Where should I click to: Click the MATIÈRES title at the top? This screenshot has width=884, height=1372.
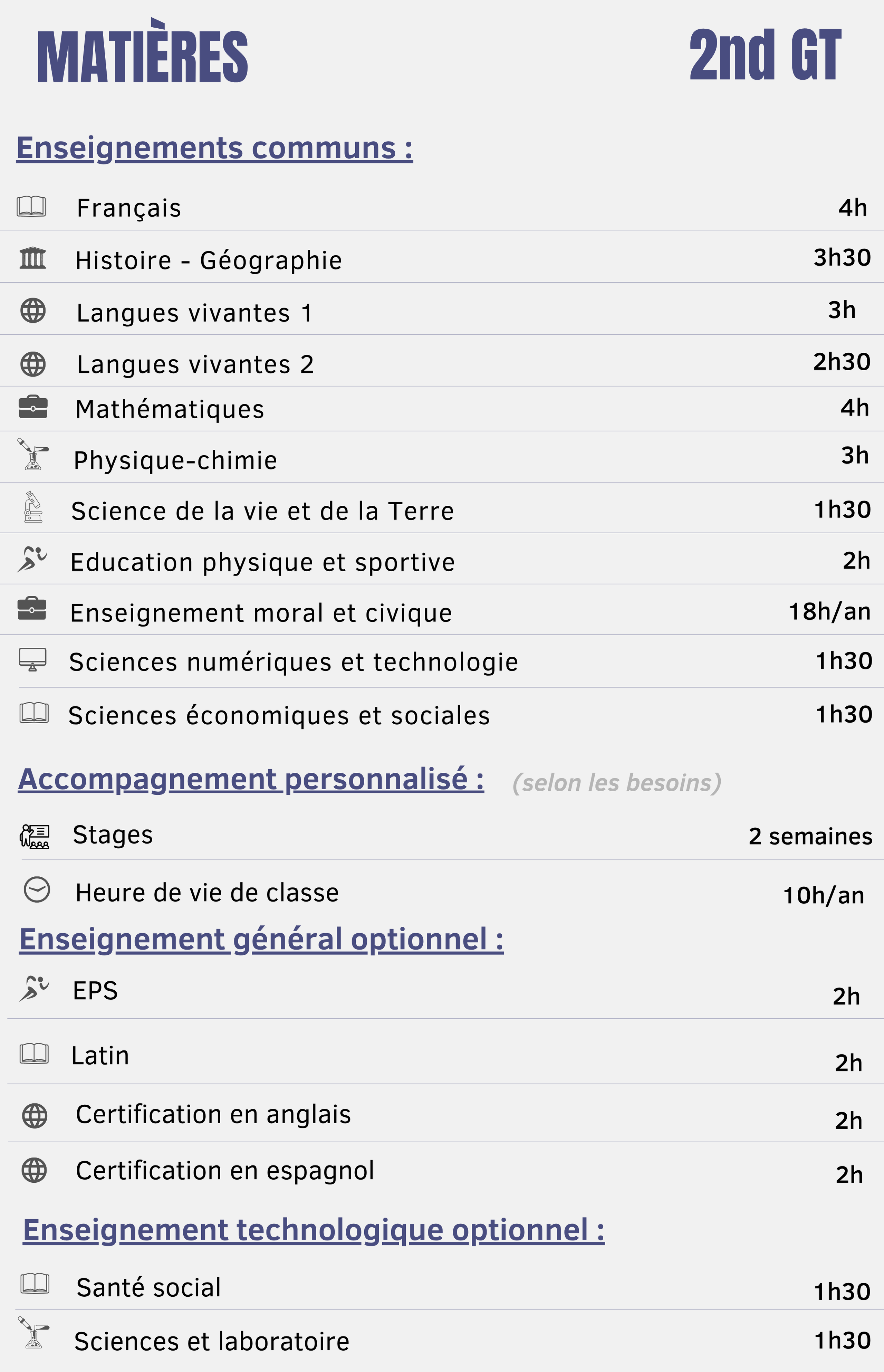(143, 52)
